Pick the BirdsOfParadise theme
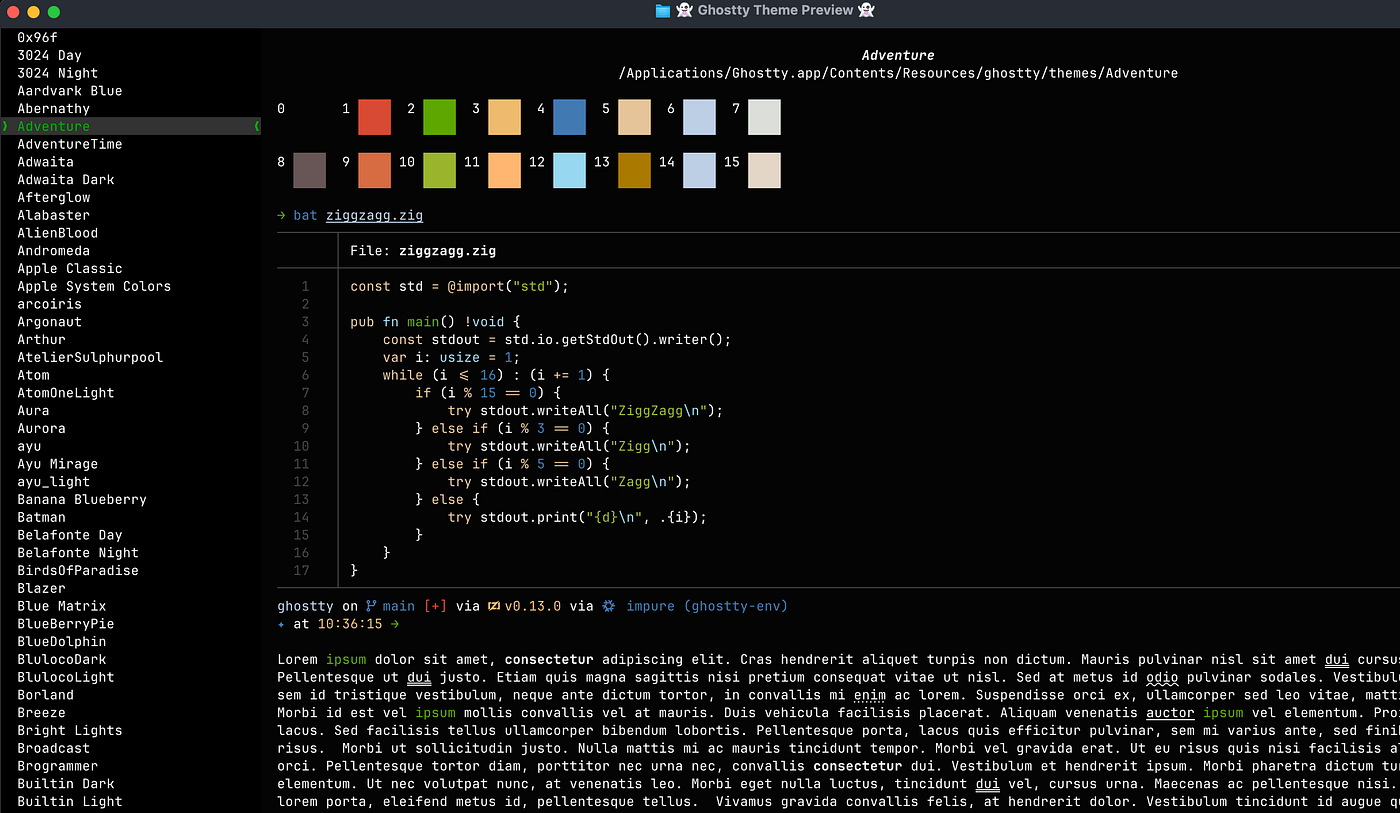This screenshot has height=813, width=1400. [x=78, y=570]
